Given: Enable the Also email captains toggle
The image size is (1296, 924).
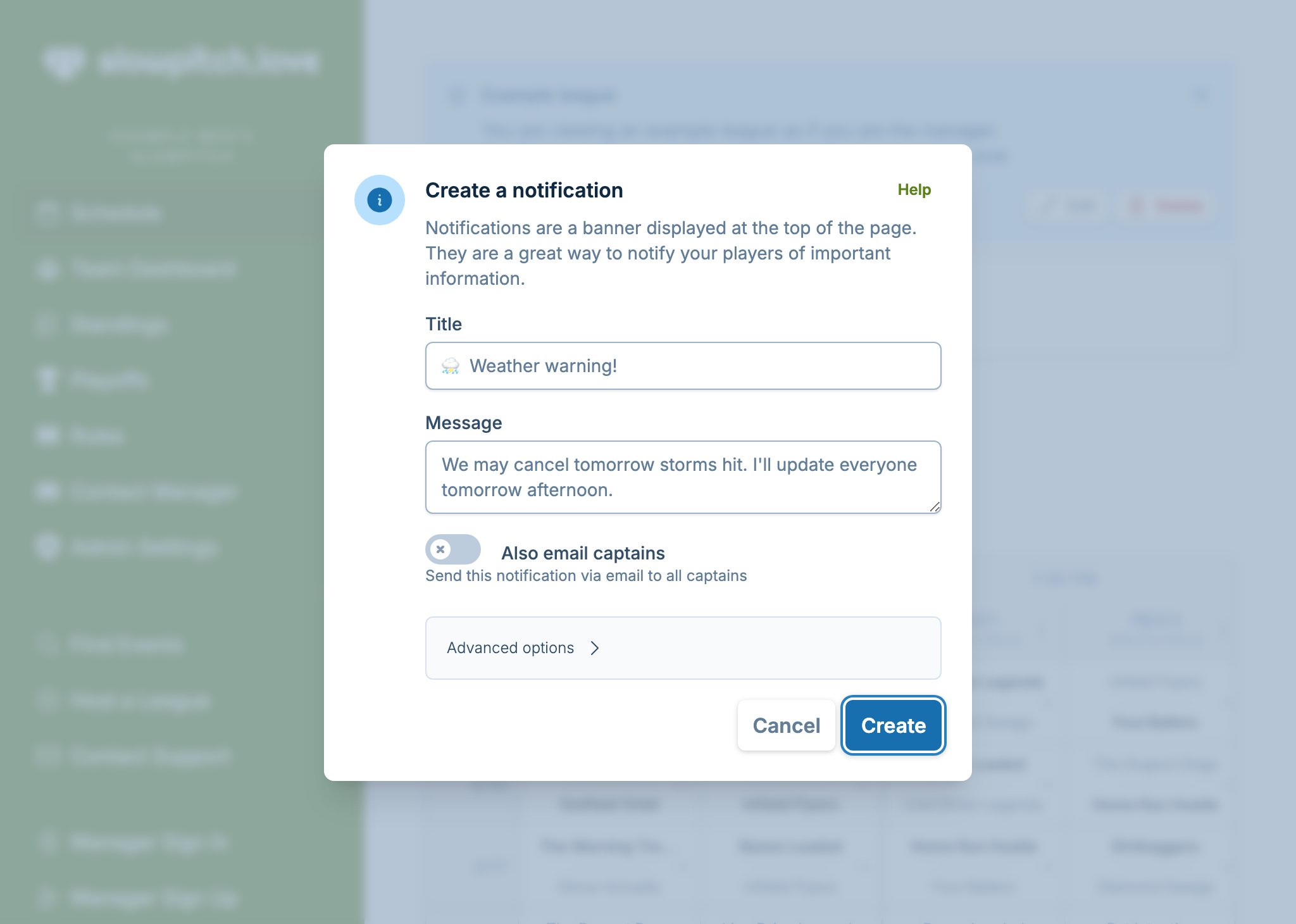Looking at the screenshot, I should (x=452, y=549).
